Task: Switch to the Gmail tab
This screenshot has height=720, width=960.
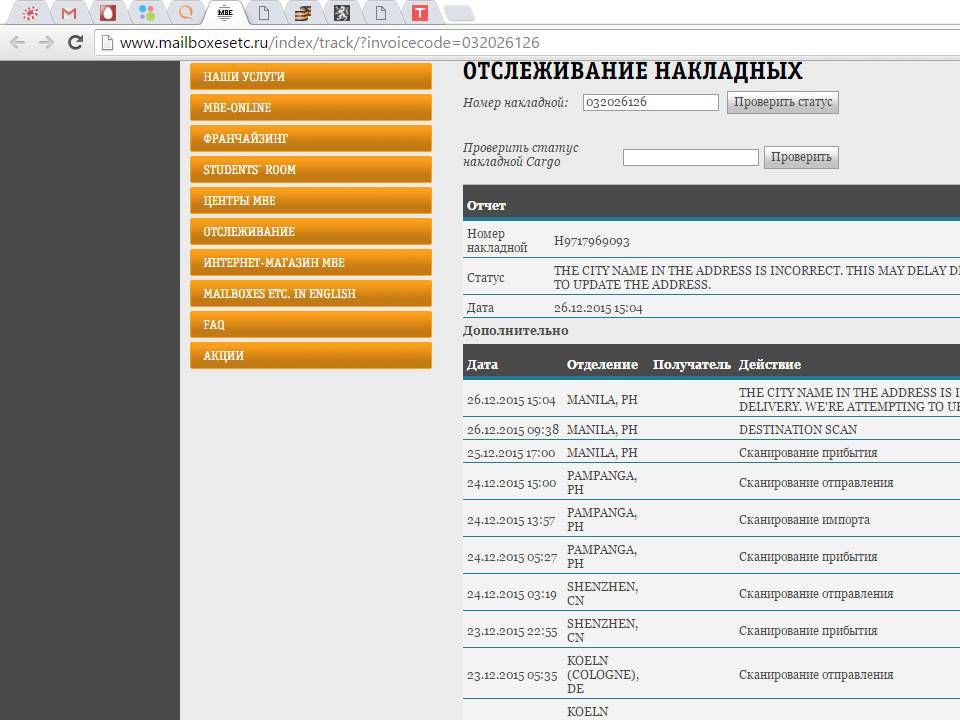Action: click(x=69, y=13)
